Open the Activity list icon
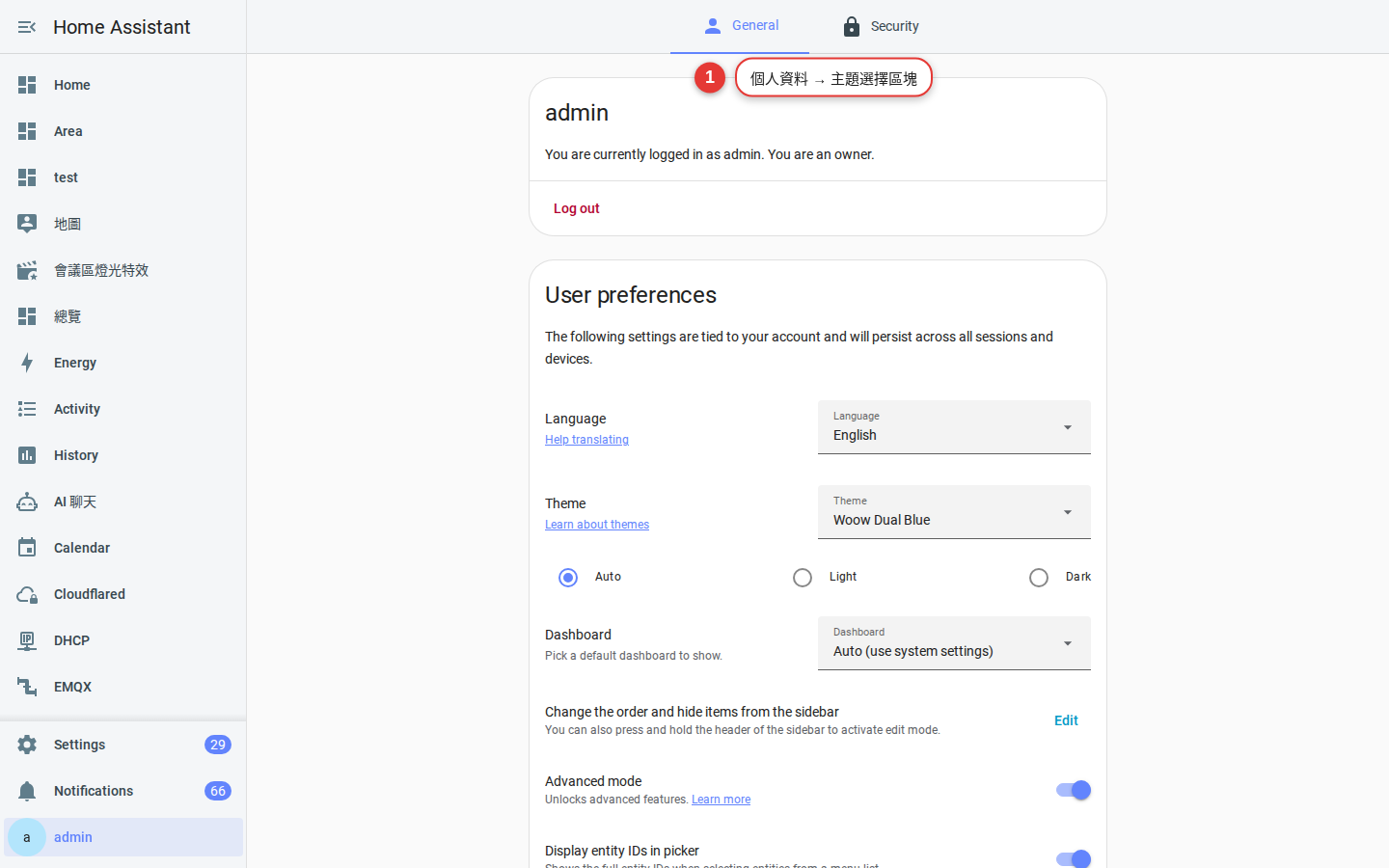This screenshot has height=868, width=1389. pyautogui.click(x=27, y=409)
